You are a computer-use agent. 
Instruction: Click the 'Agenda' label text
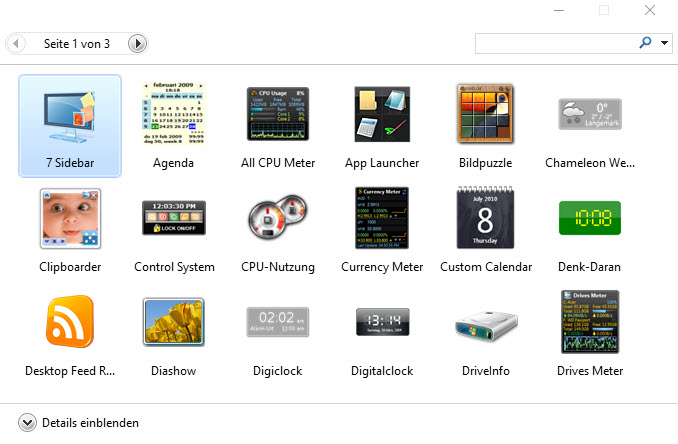(173, 163)
